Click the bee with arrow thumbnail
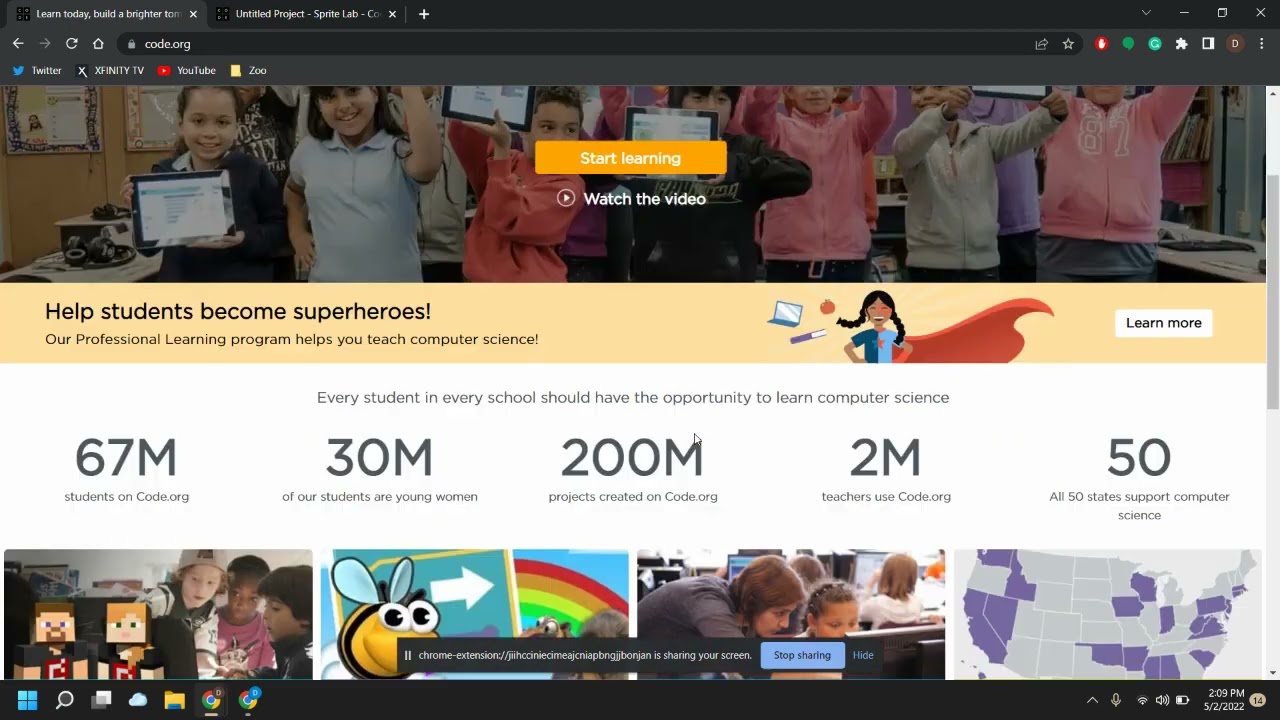 (x=475, y=614)
